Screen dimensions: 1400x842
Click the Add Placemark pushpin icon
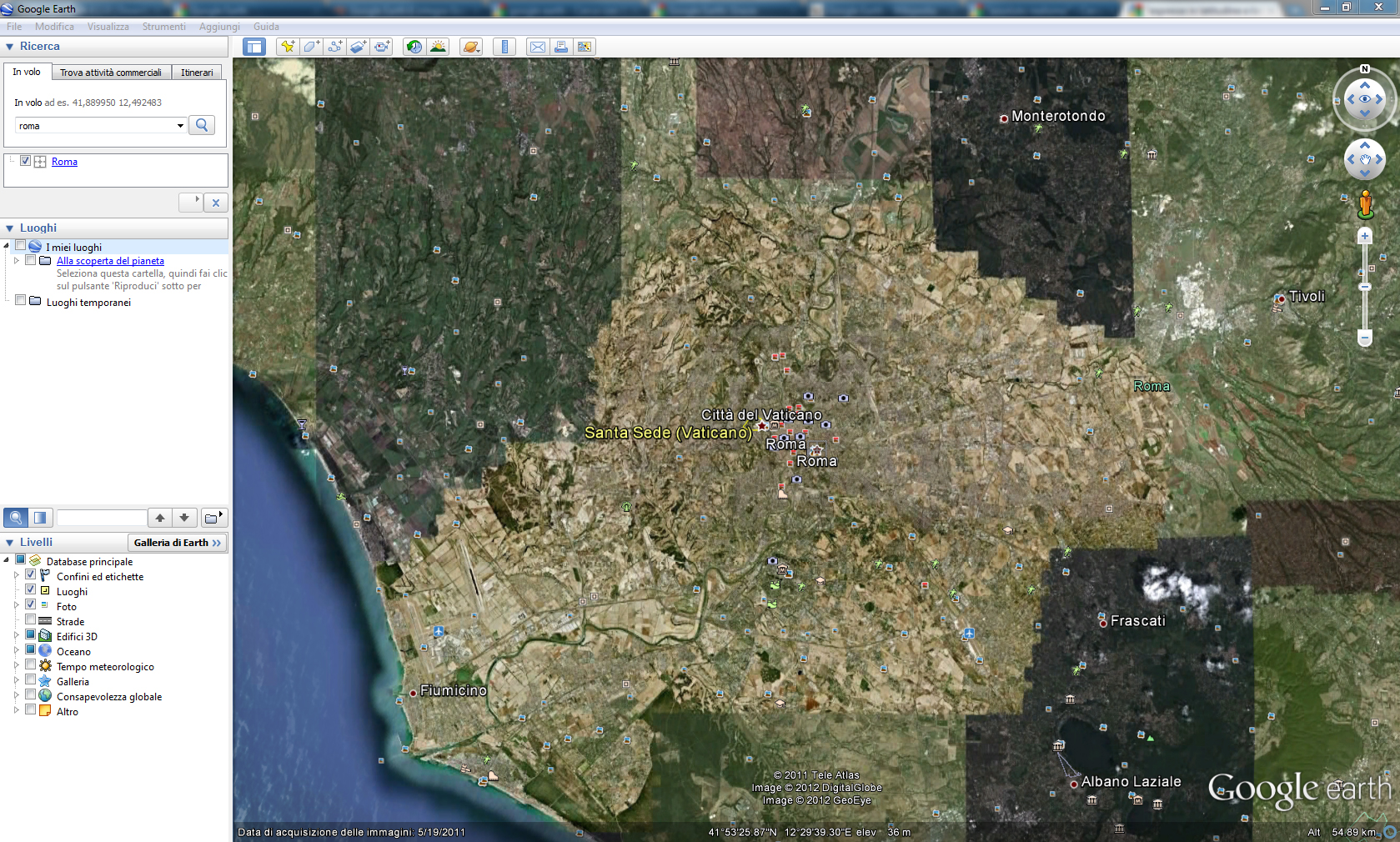tap(288, 47)
